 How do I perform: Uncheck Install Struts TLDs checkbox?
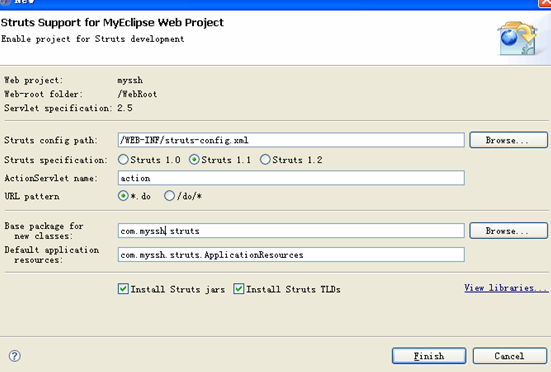point(239,289)
